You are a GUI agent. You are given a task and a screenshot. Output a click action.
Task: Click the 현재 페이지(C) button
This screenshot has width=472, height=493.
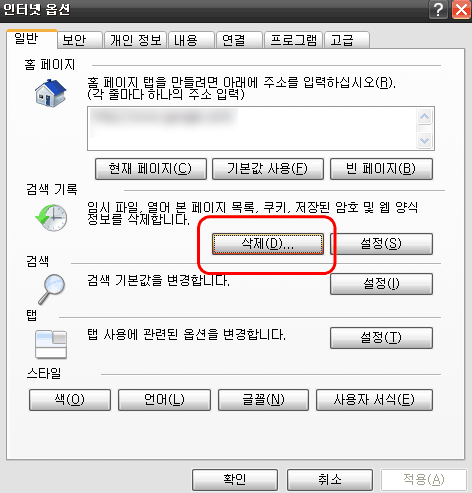[151, 169]
